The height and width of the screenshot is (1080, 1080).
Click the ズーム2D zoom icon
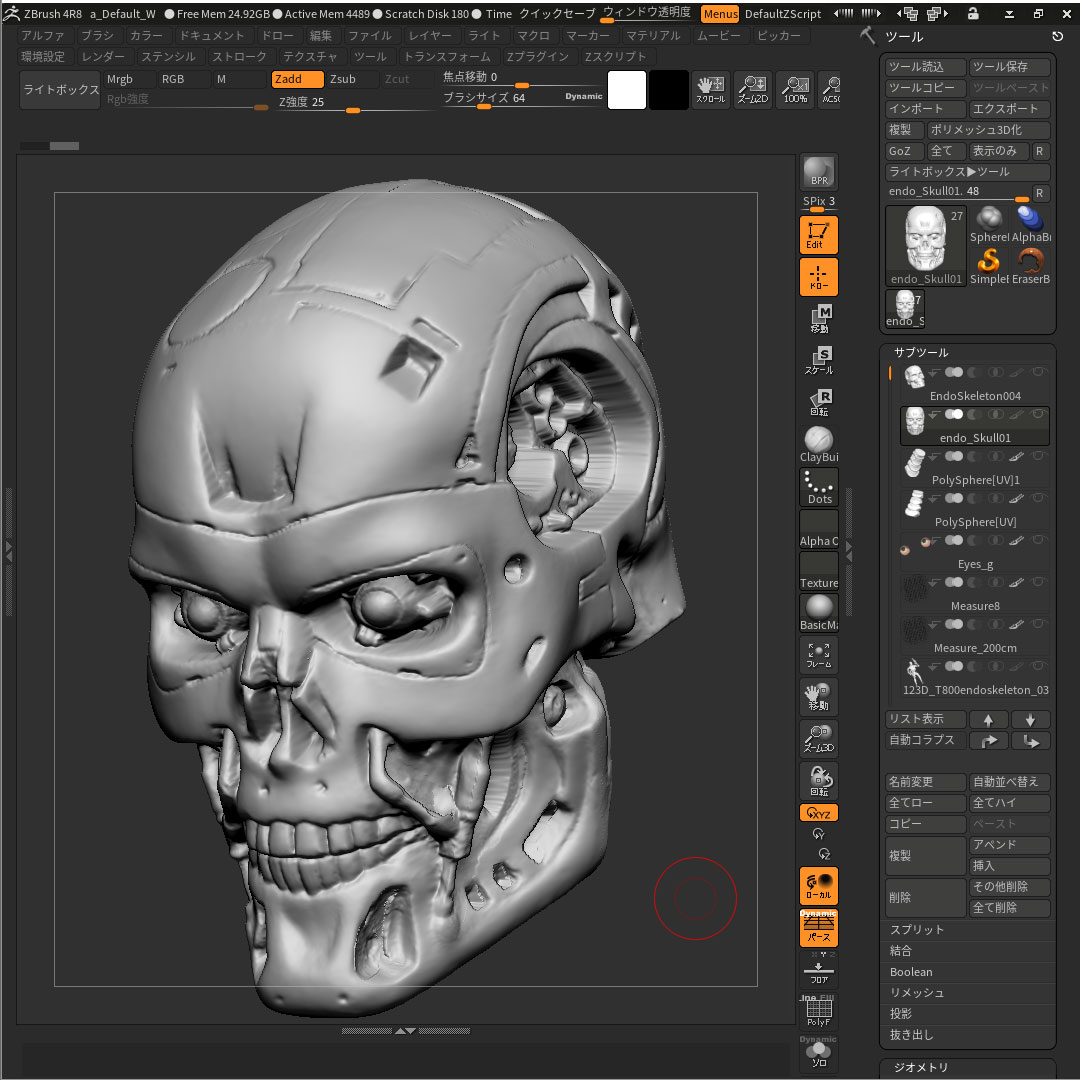pyautogui.click(x=753, y=90)
